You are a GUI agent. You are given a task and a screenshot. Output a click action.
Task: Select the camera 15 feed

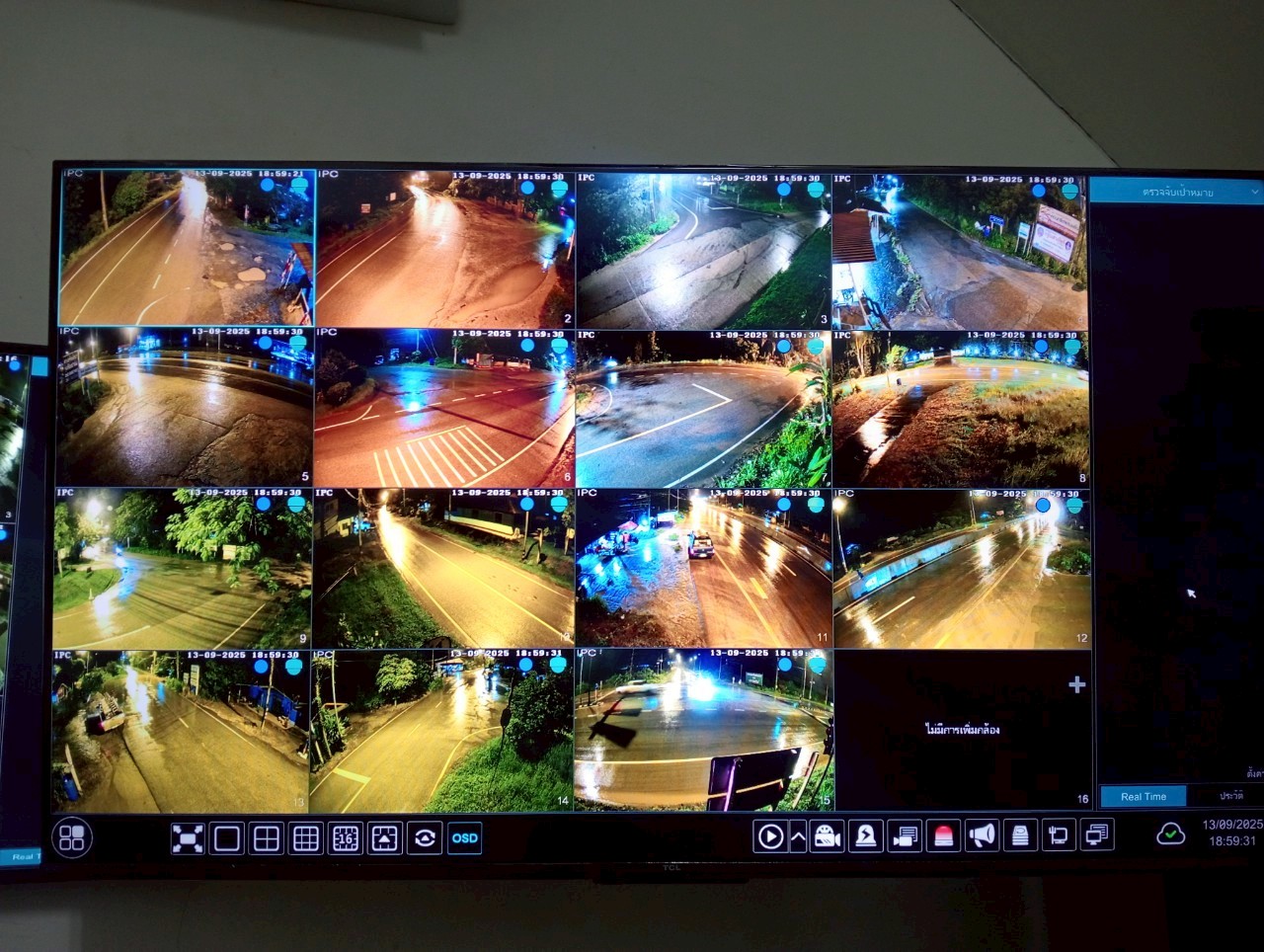(x=703, y=729)
